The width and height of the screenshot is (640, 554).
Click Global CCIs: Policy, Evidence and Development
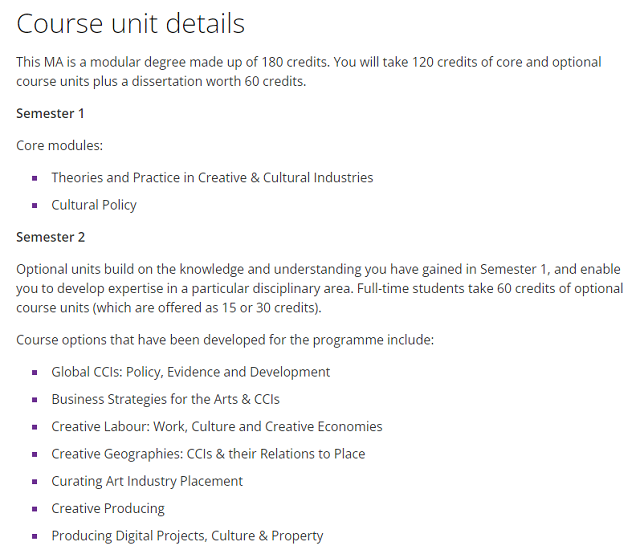[x=191, y=372]
